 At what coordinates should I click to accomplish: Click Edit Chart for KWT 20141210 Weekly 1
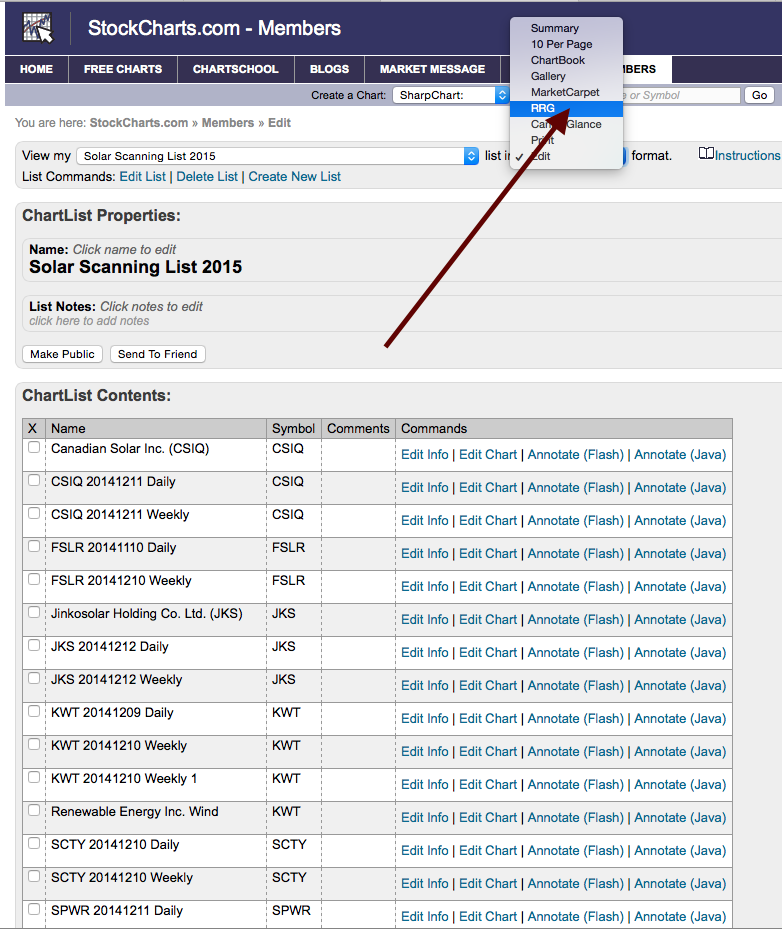coord(488,784)
